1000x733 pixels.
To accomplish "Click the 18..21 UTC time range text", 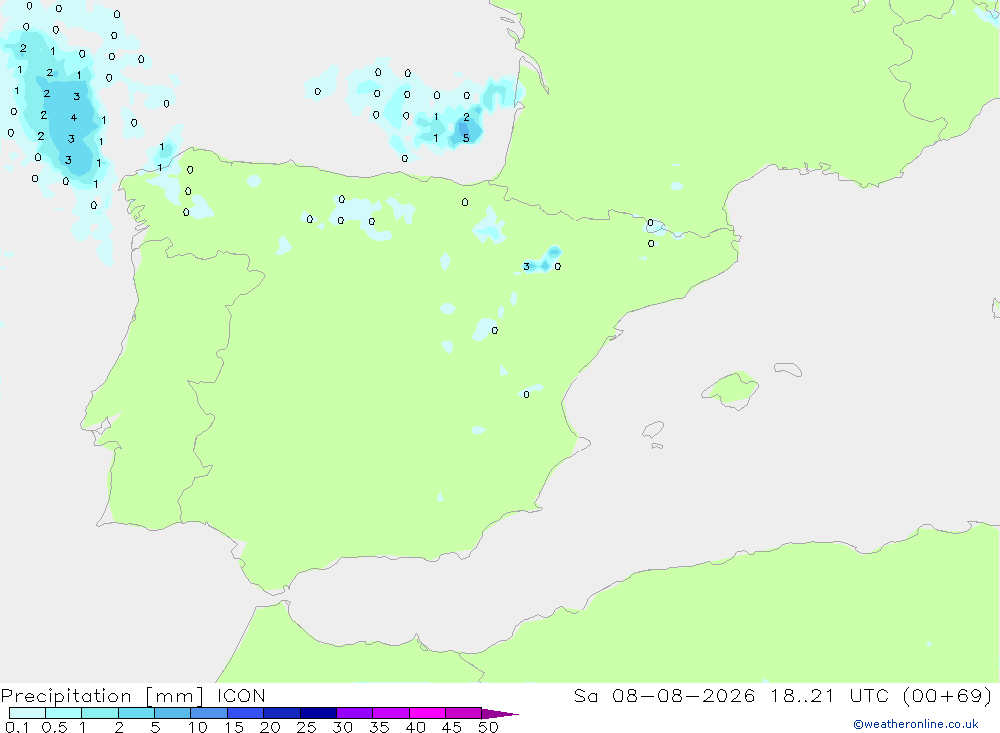I will pyautogui.click(x=802, y=695).
